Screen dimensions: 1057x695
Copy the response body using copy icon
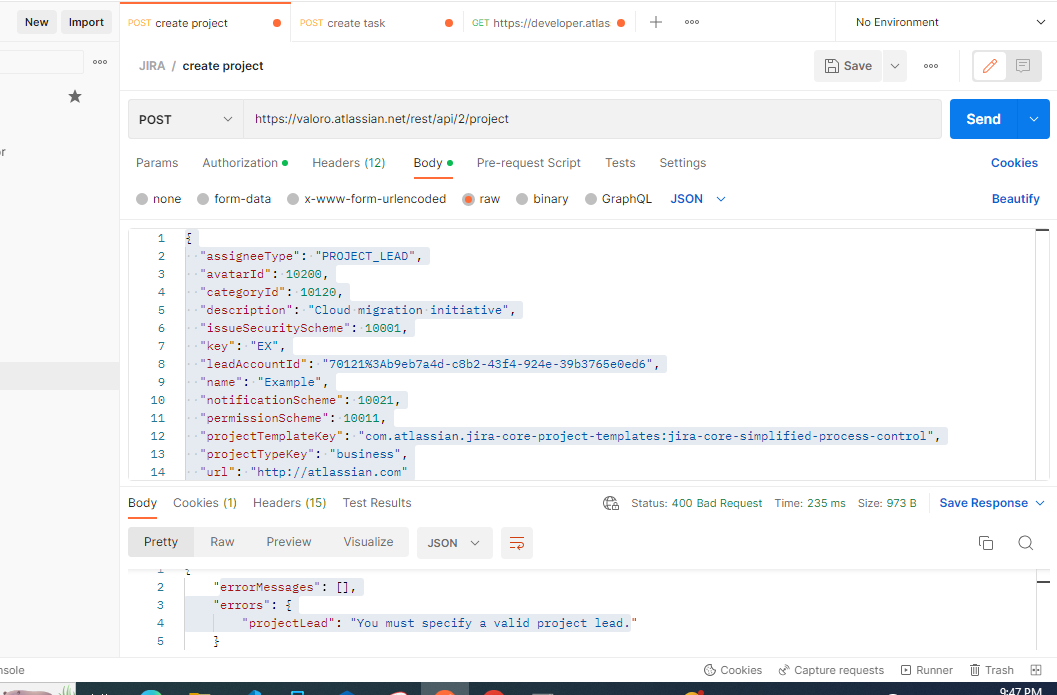pos(986,542)
